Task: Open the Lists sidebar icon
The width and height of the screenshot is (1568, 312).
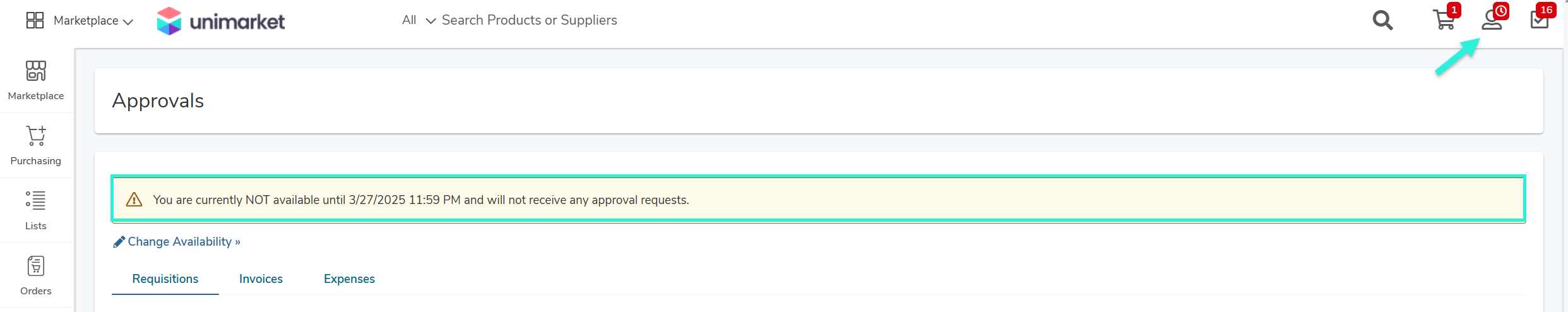Action: [36, 201]
